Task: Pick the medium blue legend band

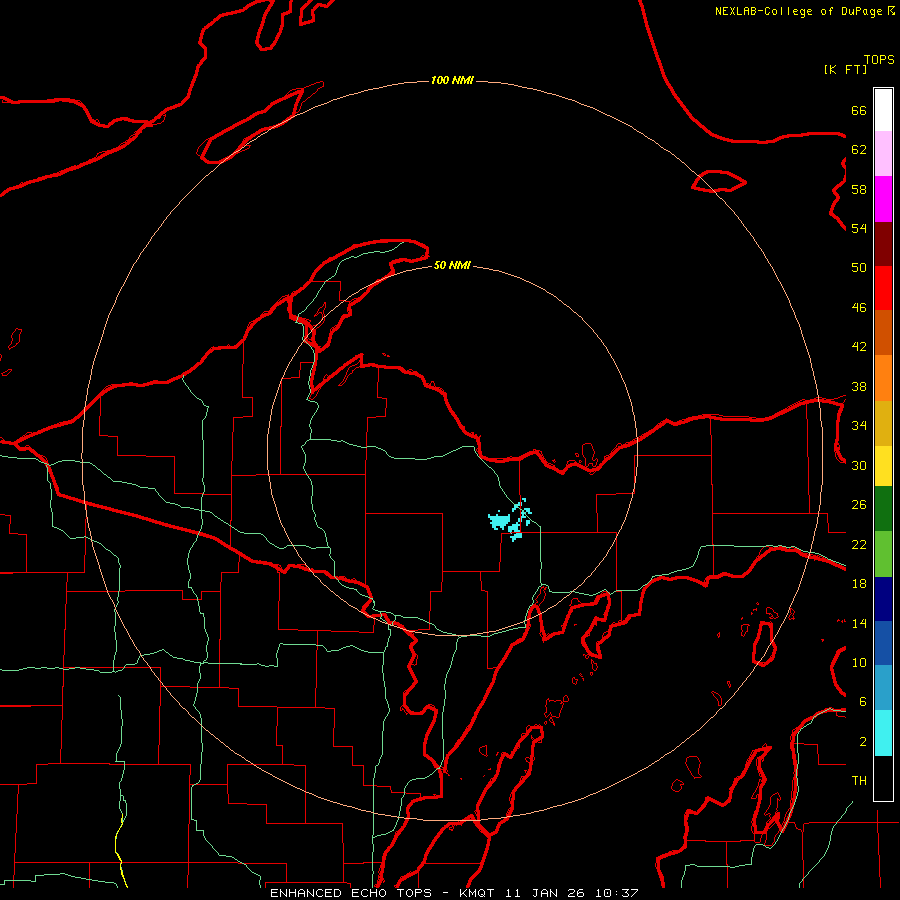Action: pyautogui.click(x=883, y=643)
